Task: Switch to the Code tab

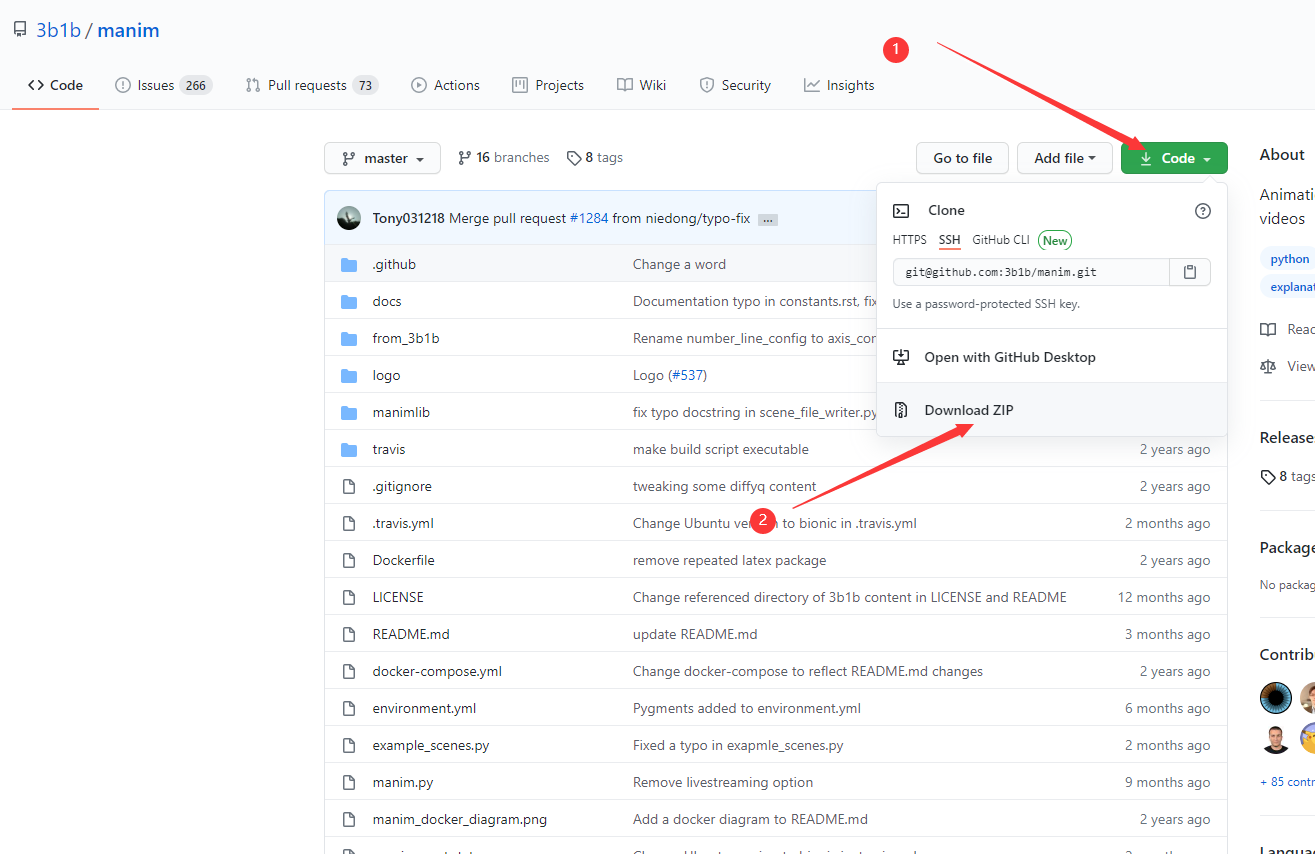Action: [55, 85]
